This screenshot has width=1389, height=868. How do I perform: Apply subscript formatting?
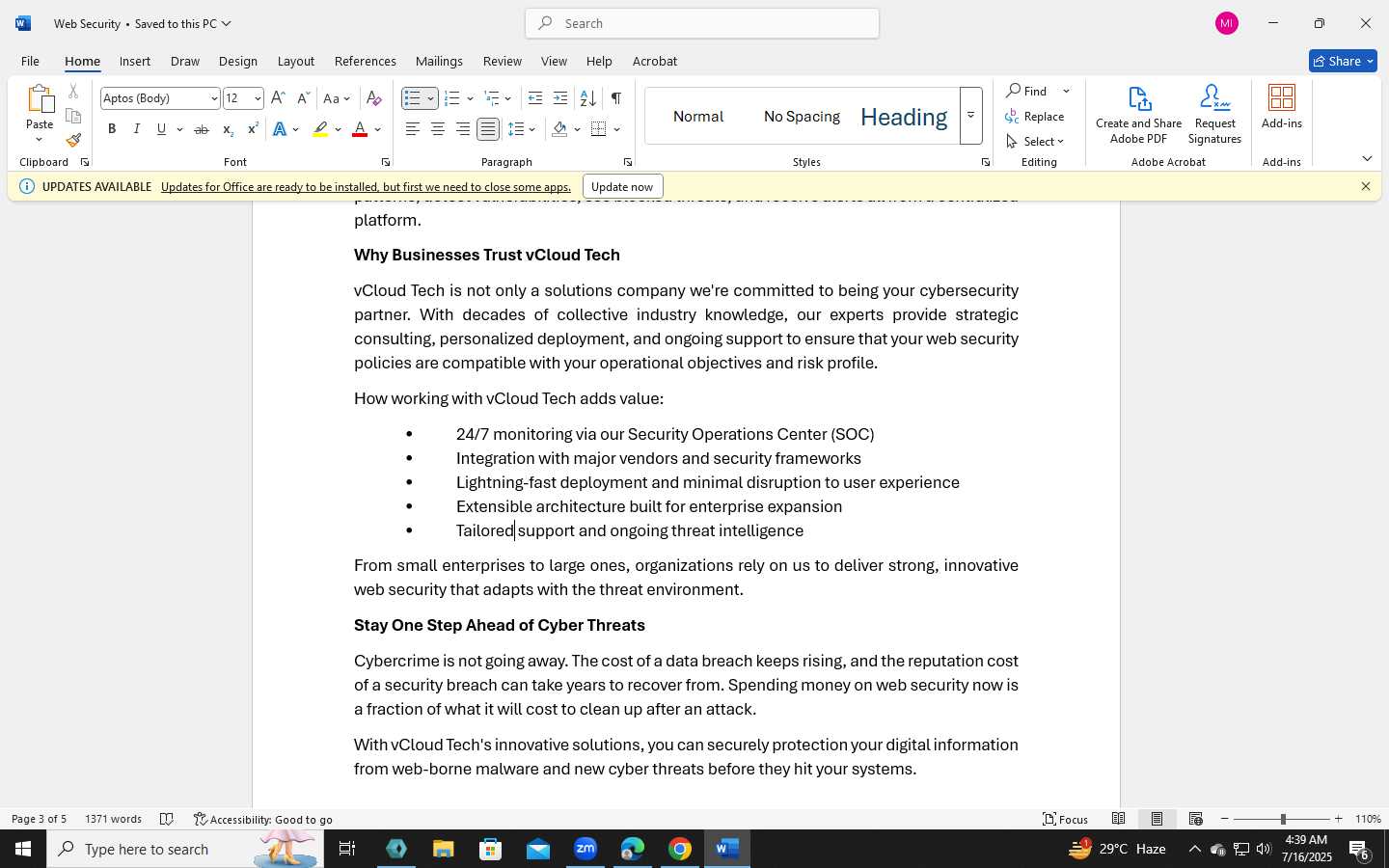click(x=228, y=129)
